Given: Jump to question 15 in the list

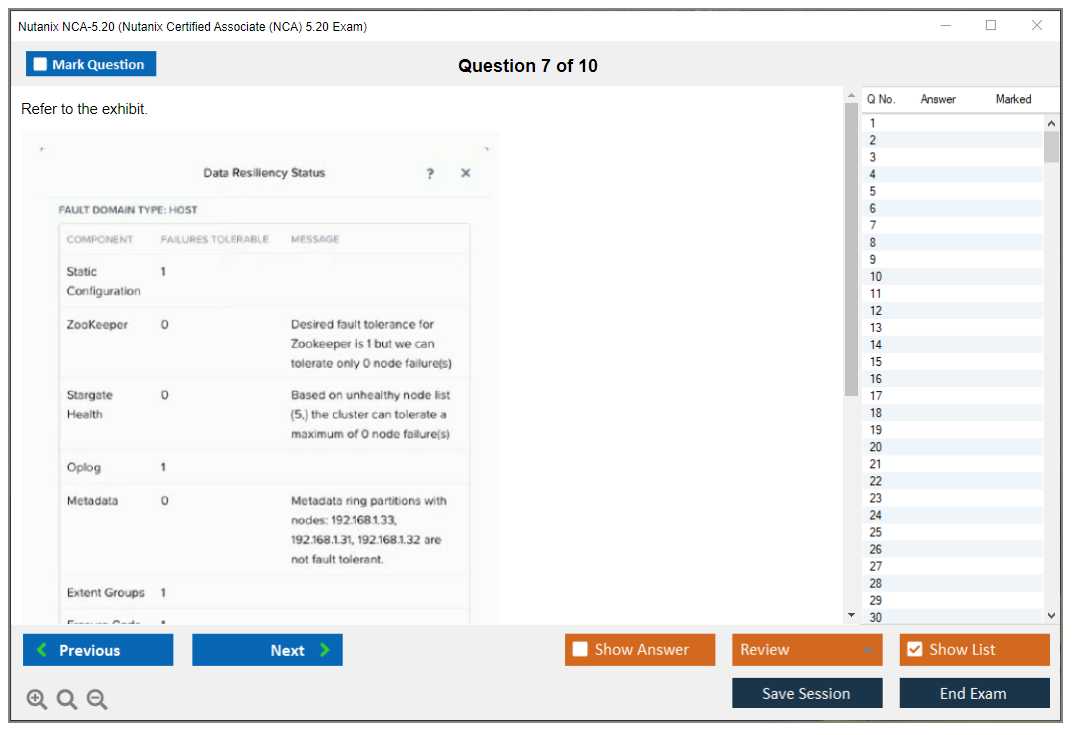Looking at the screenshot, I should pos(876,362).
